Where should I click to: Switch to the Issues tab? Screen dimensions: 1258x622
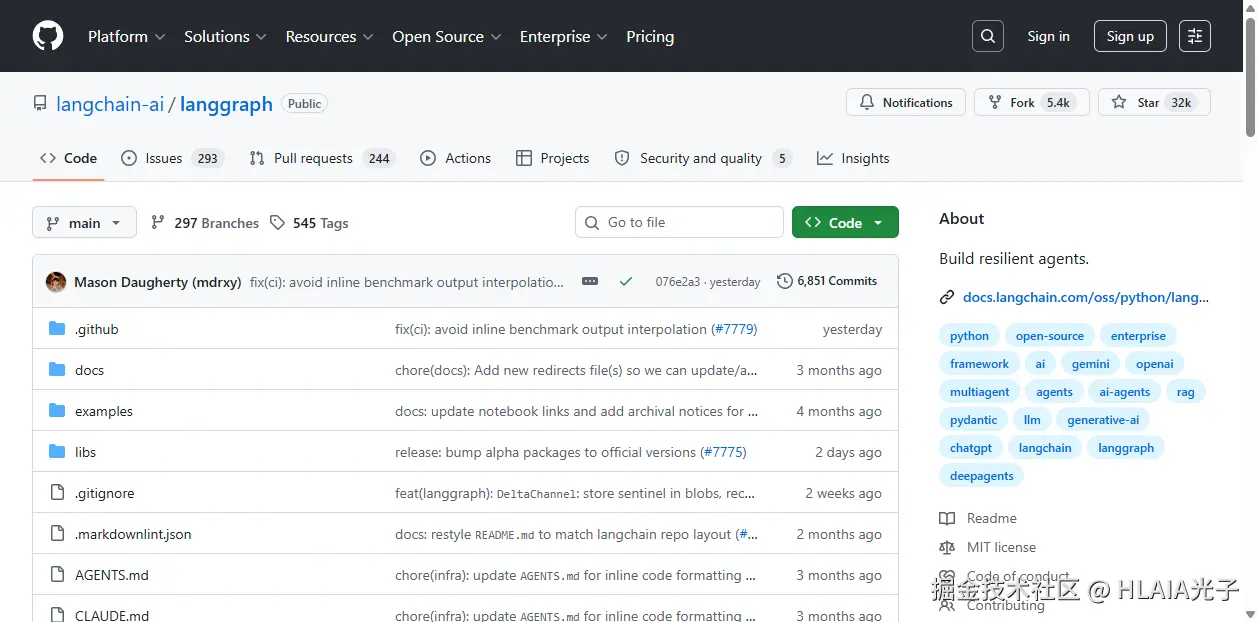coord(170,158)
